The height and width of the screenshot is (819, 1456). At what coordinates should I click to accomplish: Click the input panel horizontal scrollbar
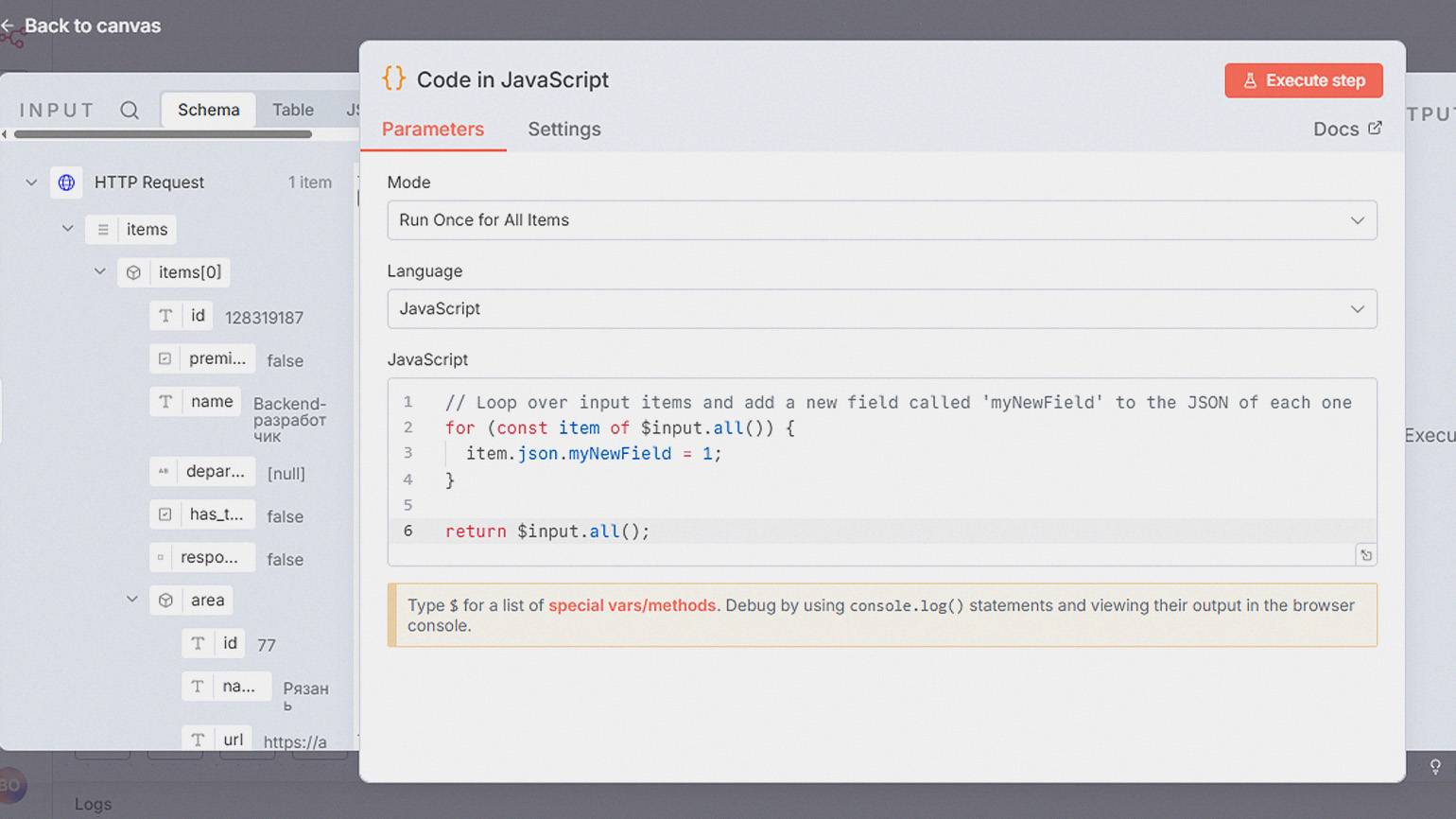[x=163, y=134]
